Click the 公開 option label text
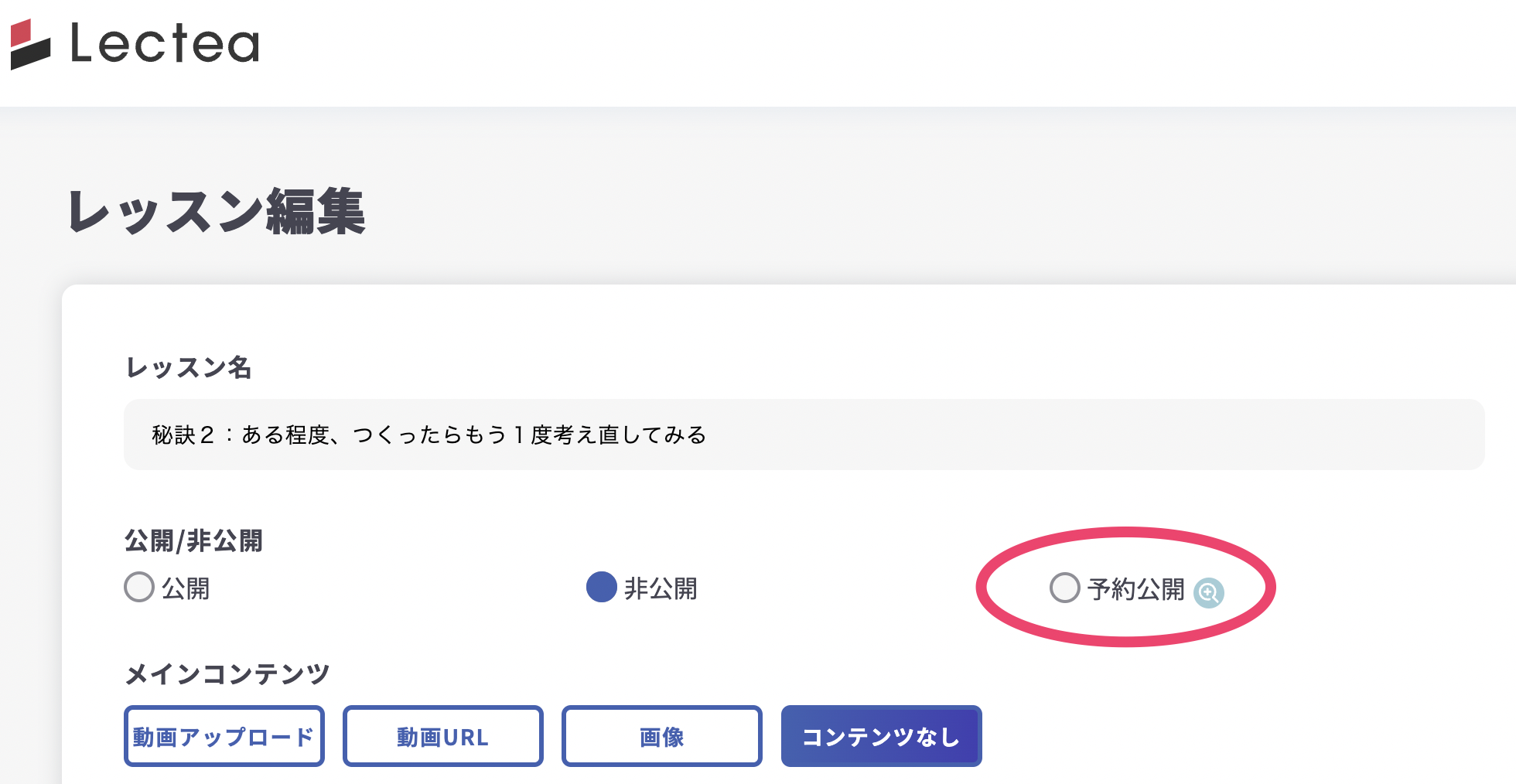 tap(186, 588)
